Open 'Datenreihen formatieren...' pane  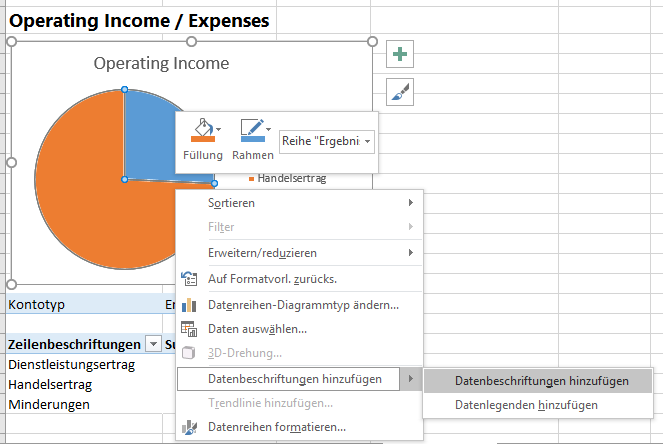point(276,427)
